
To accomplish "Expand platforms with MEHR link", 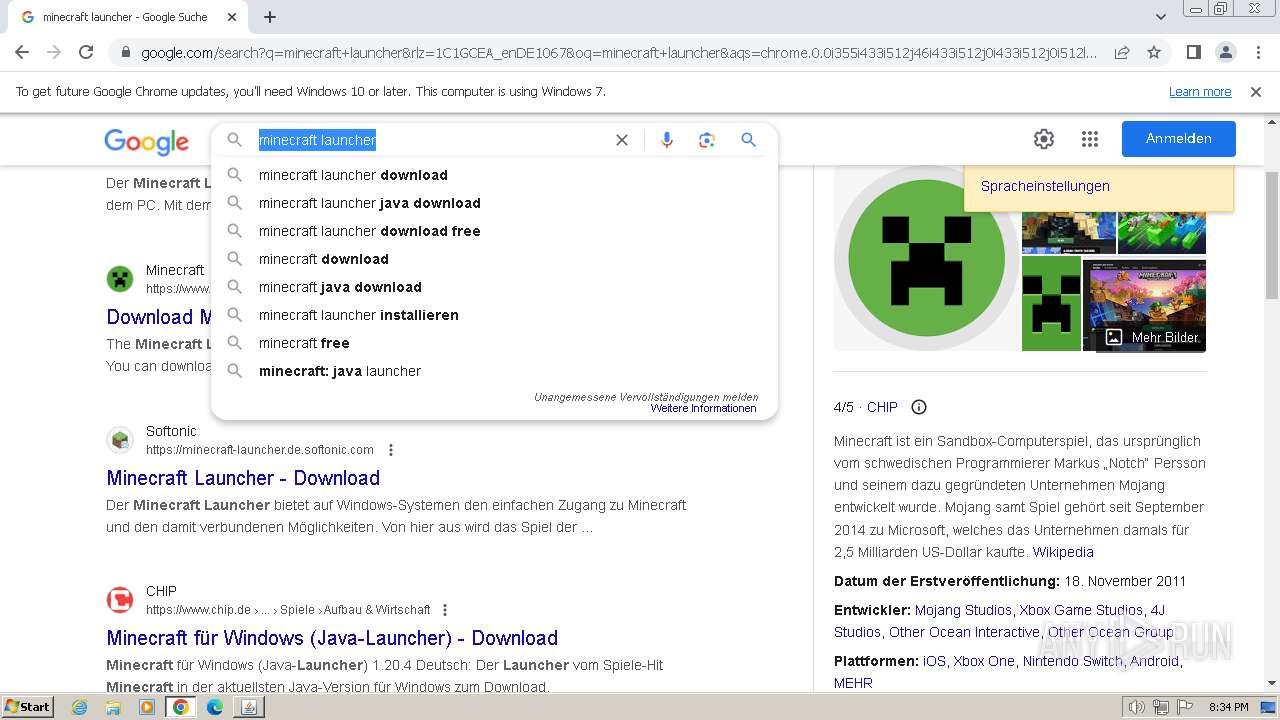I will pyautogui.click(x=853, y=683).
